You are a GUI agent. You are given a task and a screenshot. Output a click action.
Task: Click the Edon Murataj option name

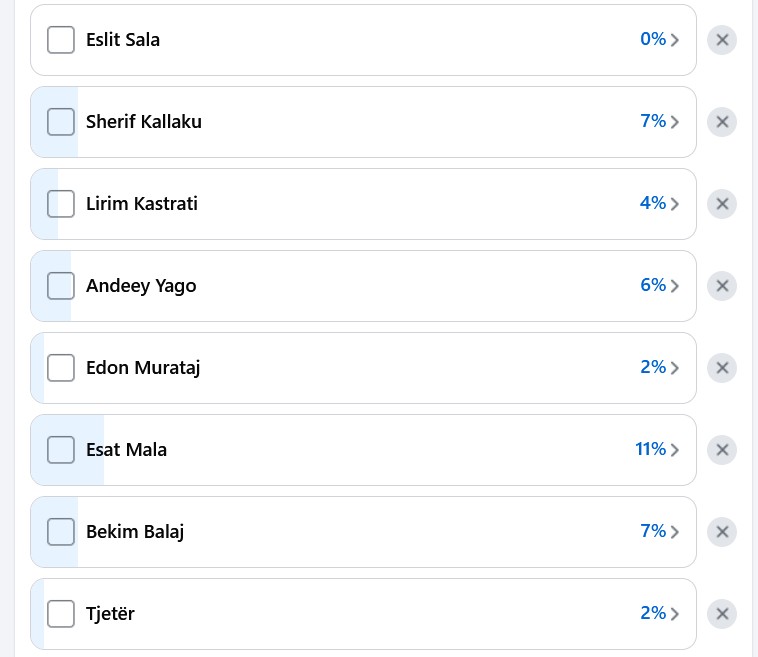tap(143, 368)
